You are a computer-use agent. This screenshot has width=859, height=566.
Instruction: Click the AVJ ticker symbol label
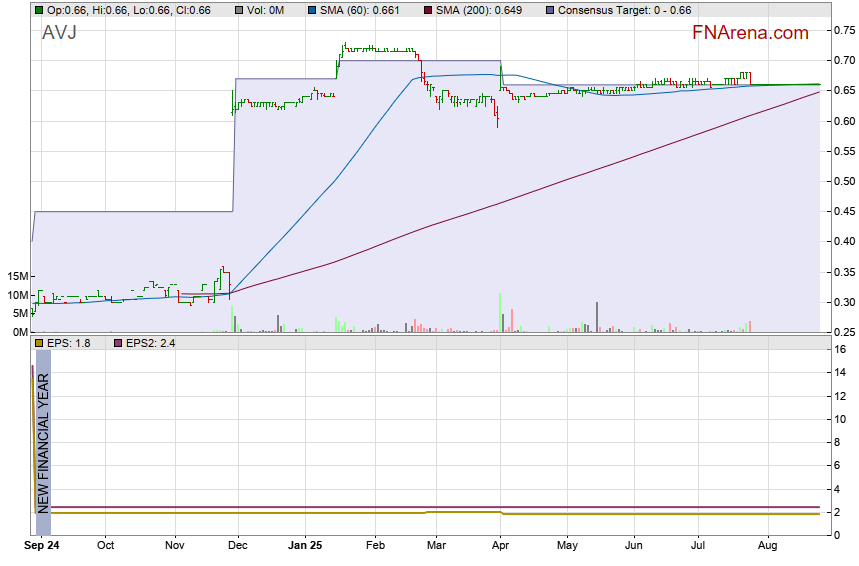(x=59, y=33)
